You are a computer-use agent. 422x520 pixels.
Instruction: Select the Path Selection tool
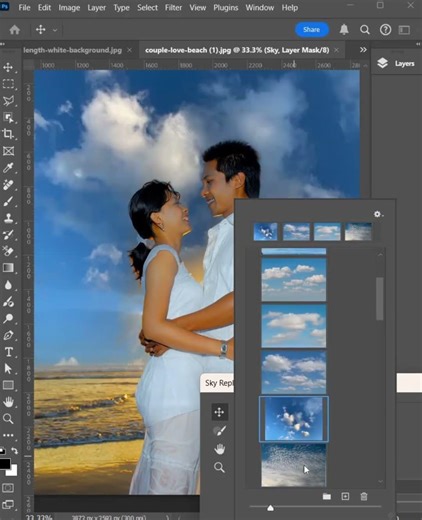point(8,368)
